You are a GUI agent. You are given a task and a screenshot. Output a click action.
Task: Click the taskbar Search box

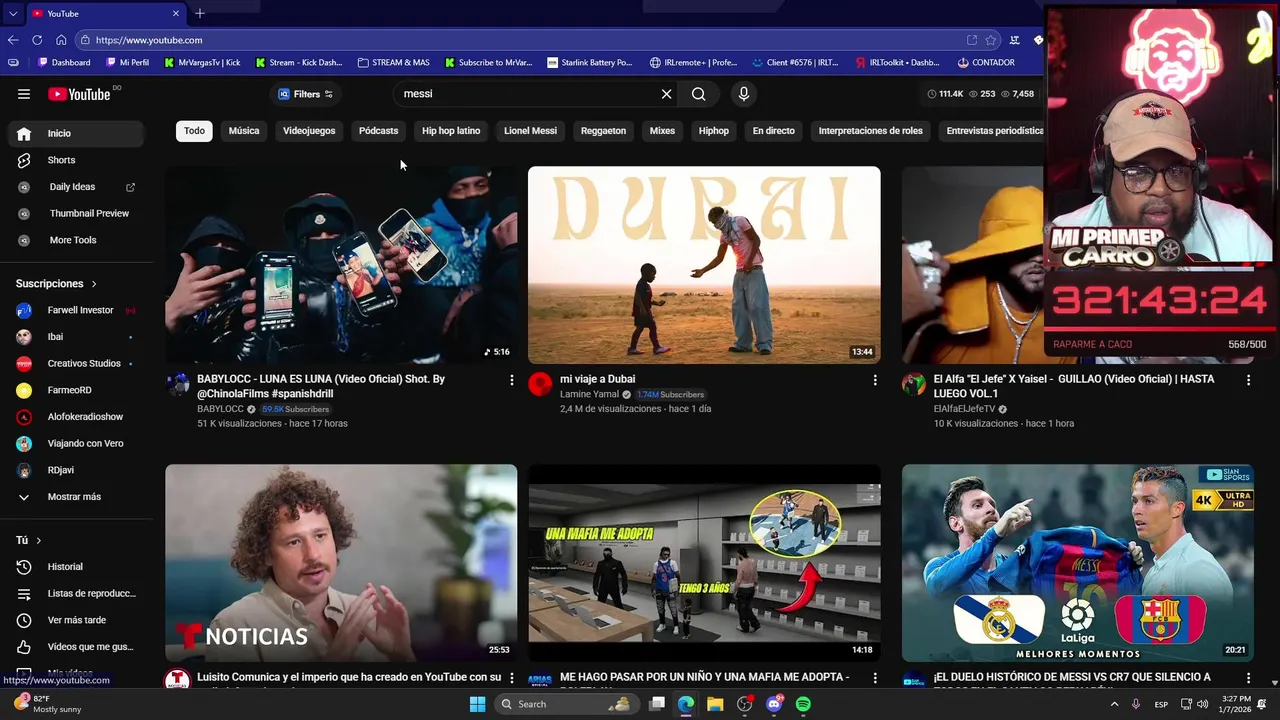(x=566, y=704)
